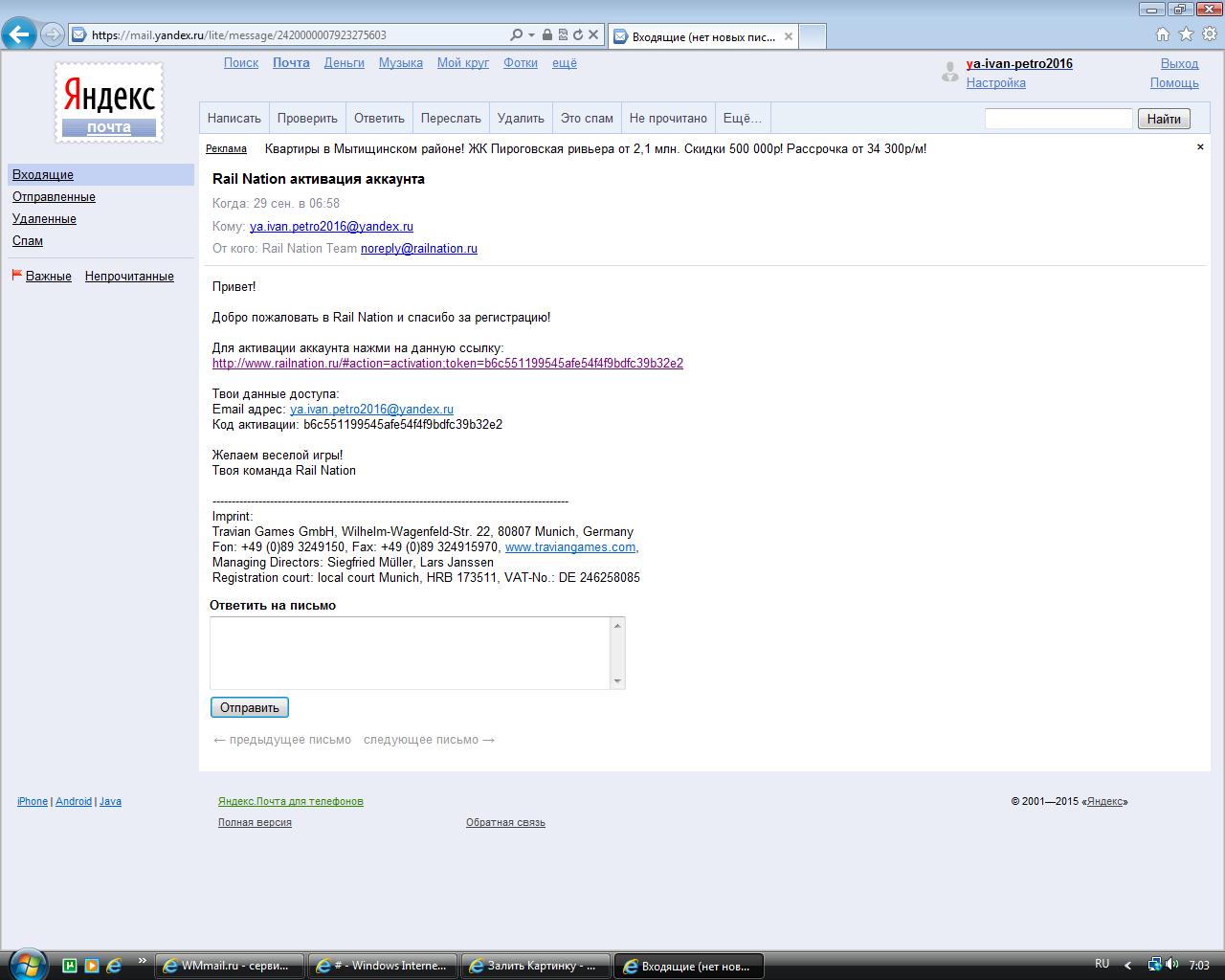The height and width of the screenshot is (980, 1225).
Task: Open the Поиск link in top navigation
Action: point(241,63)
